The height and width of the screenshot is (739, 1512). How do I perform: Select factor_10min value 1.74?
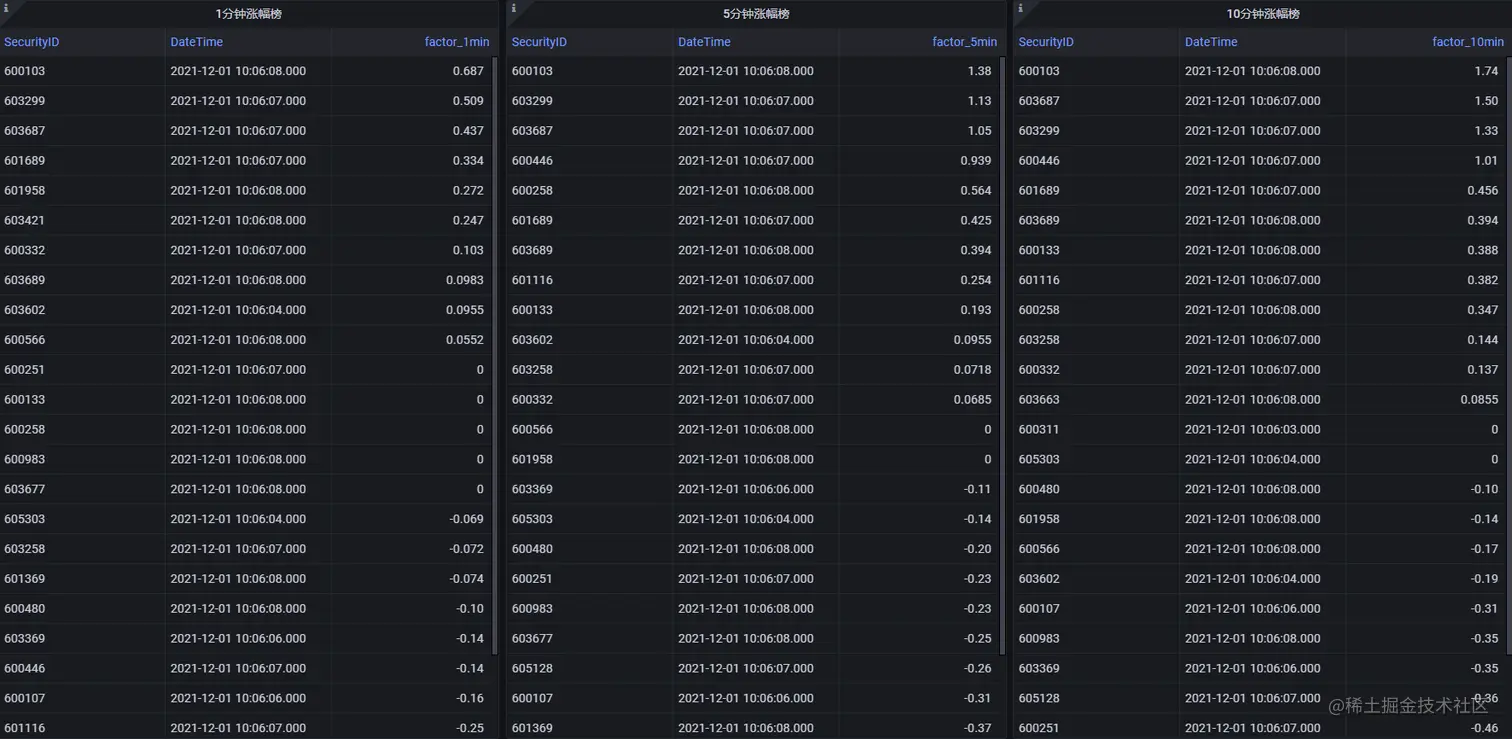(1486, 71)
